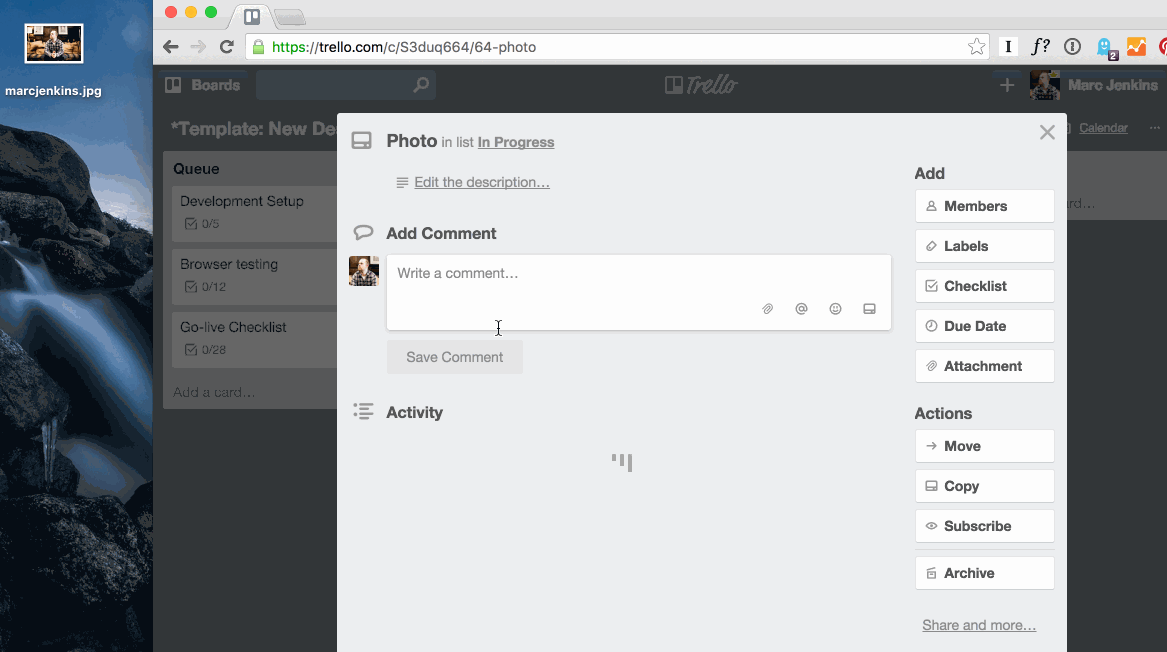Click the mention @ icon in comment box
This screenshot has height=652, width=1167.
801,309
